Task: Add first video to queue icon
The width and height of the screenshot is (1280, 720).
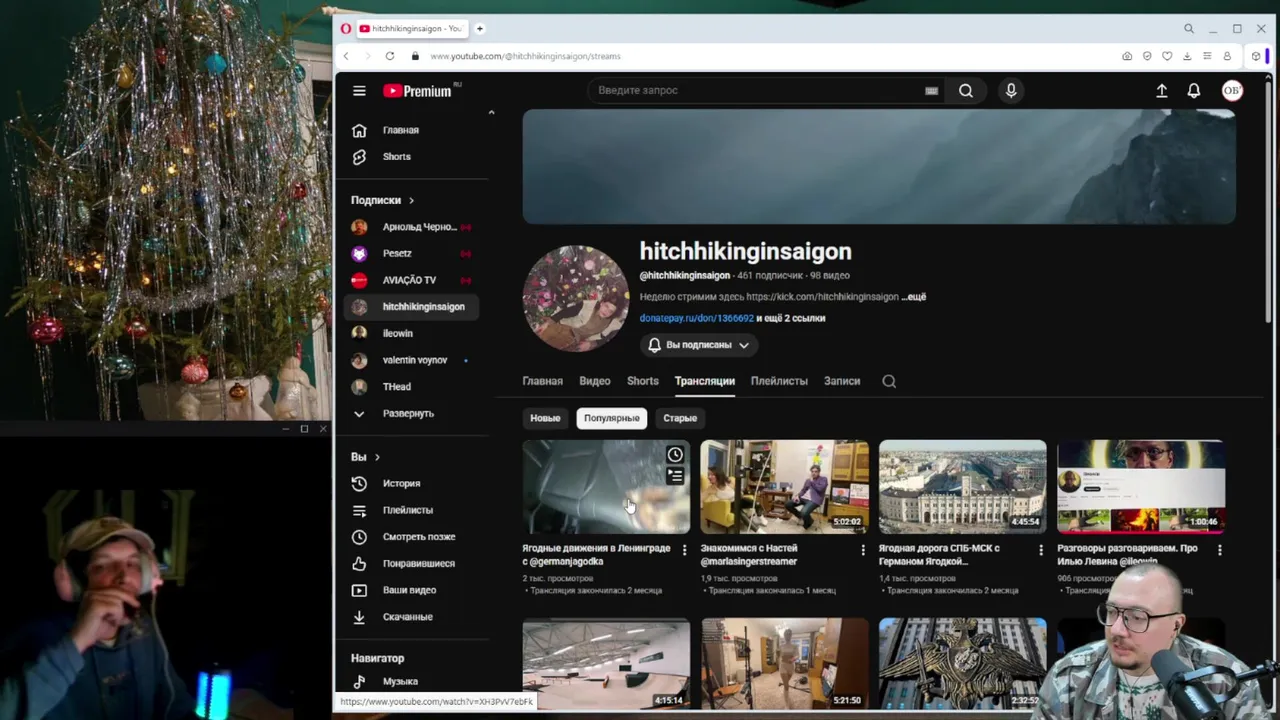Action: (675, 477)
